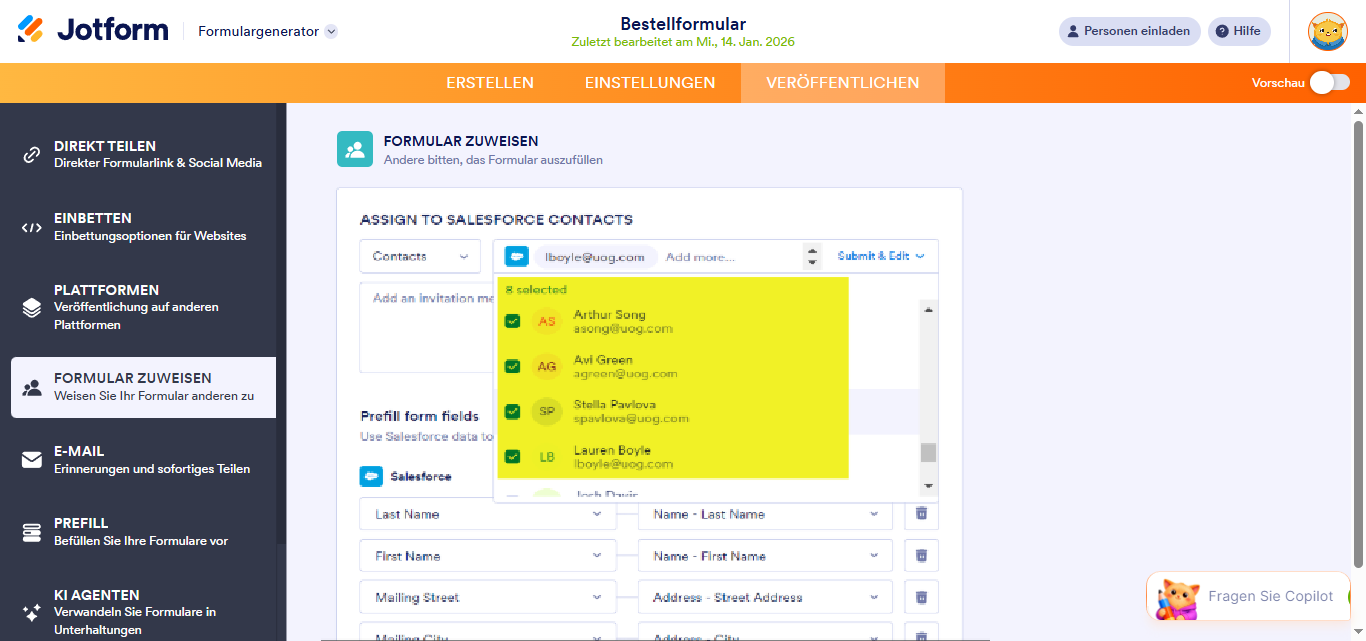Open E-MAIL in the sidebar
1366x641 pixels.
[143, 459]
